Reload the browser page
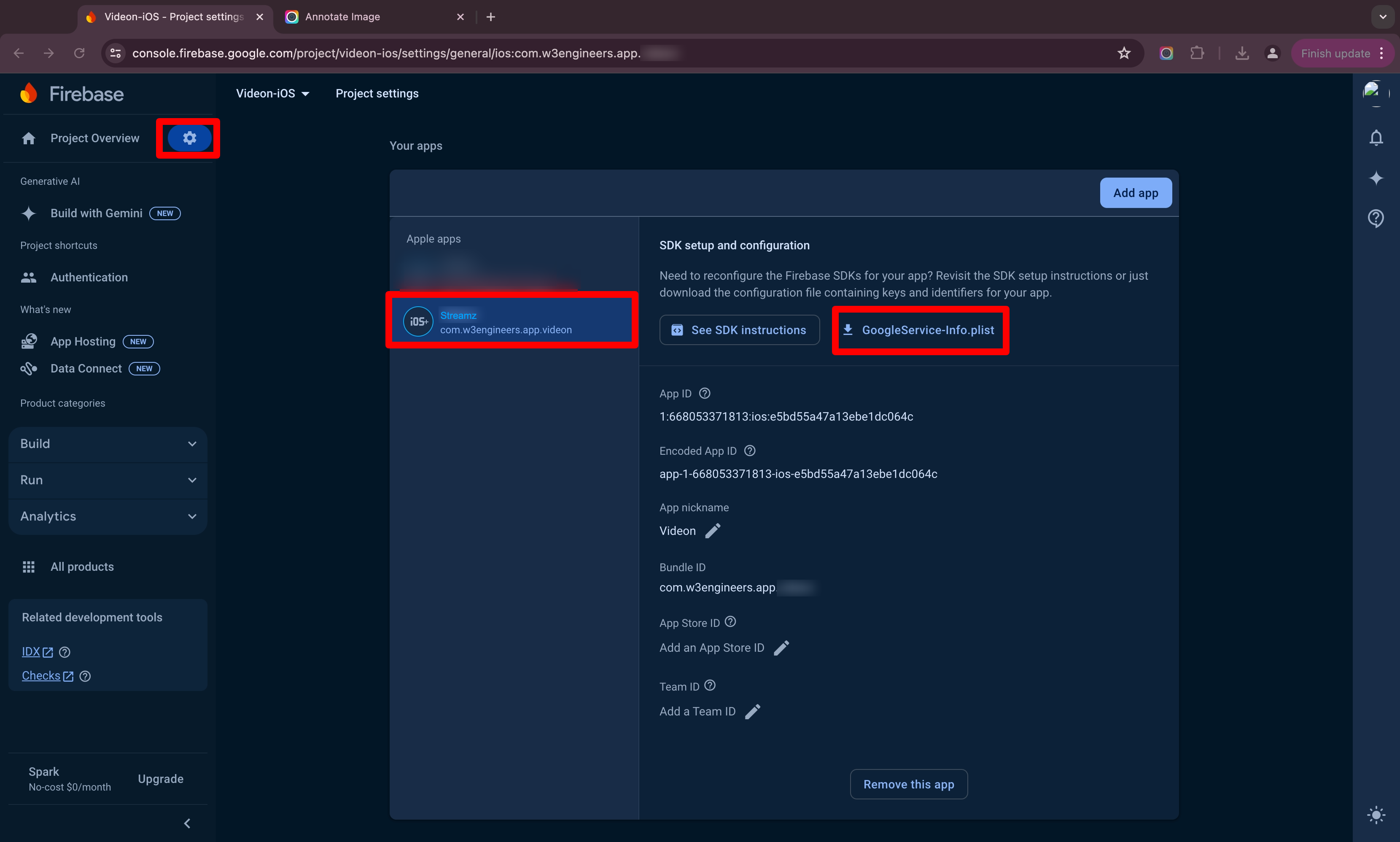 click(79, 53)
